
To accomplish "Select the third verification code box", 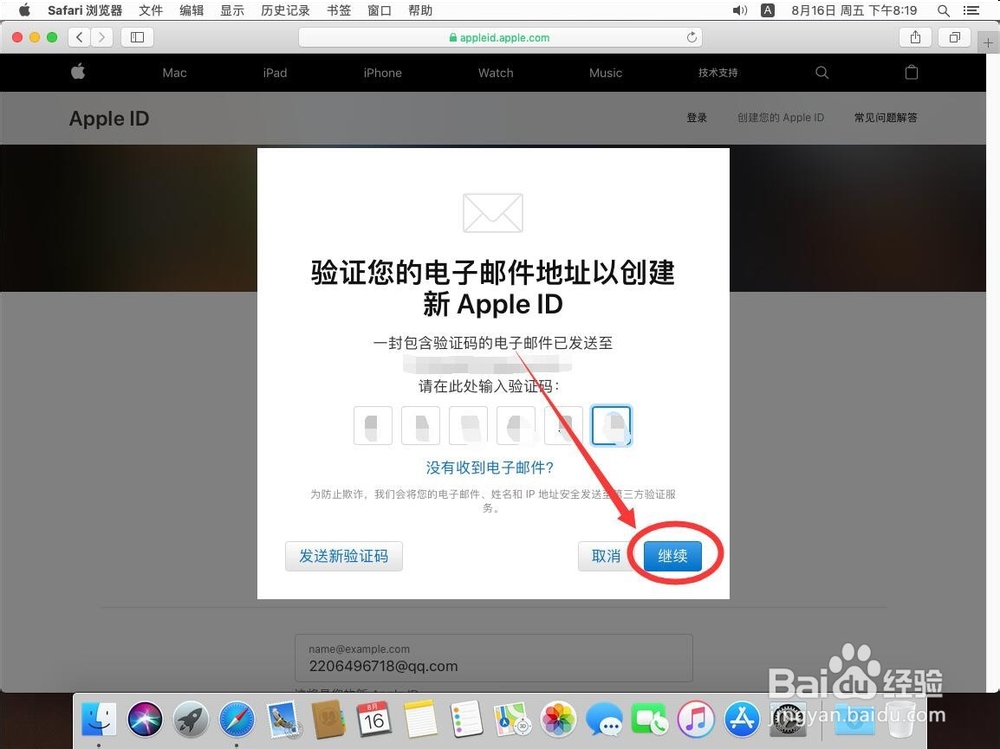I will click(468, 426).
